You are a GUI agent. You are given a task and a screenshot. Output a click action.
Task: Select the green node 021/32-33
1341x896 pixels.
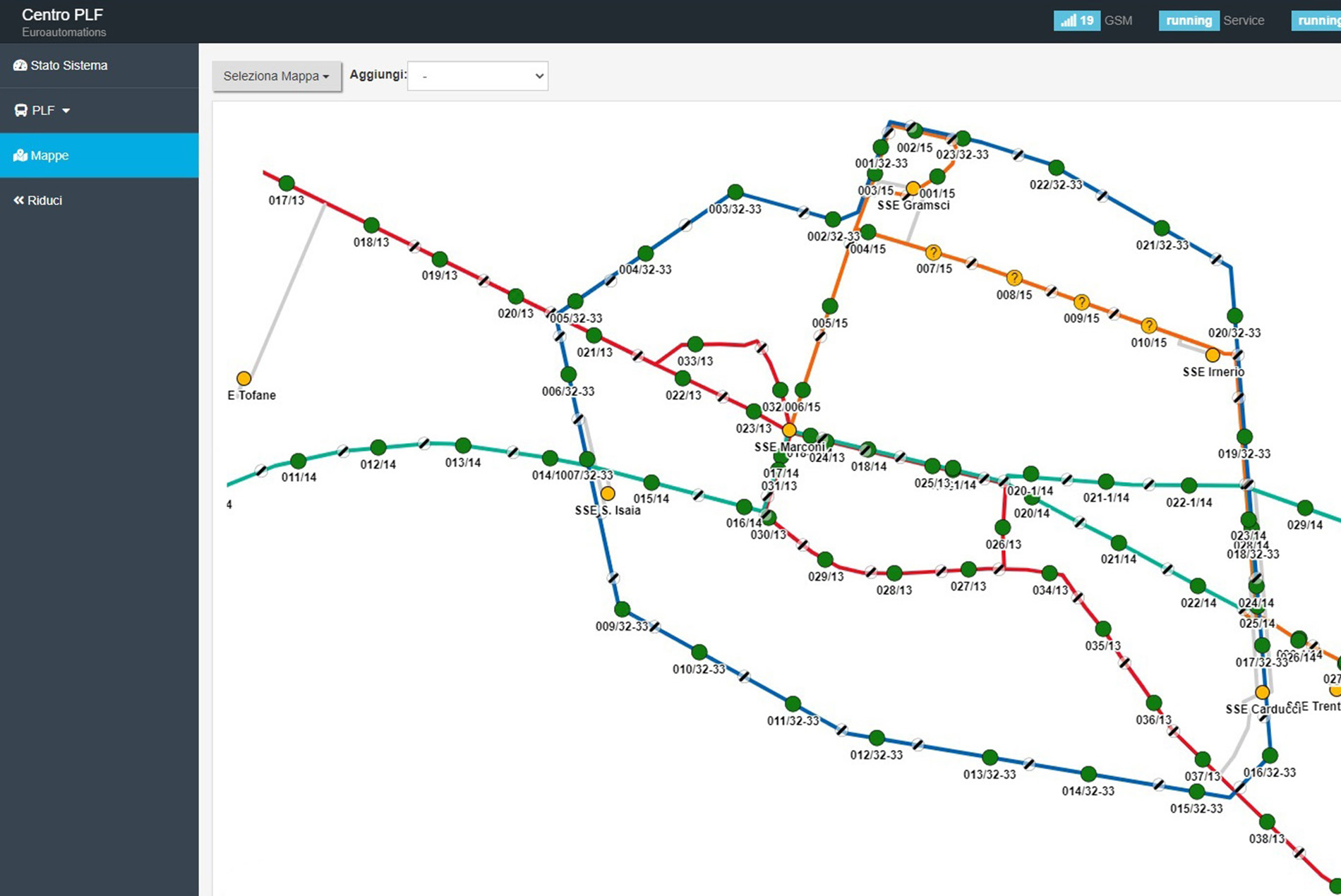coord(1162,229)
